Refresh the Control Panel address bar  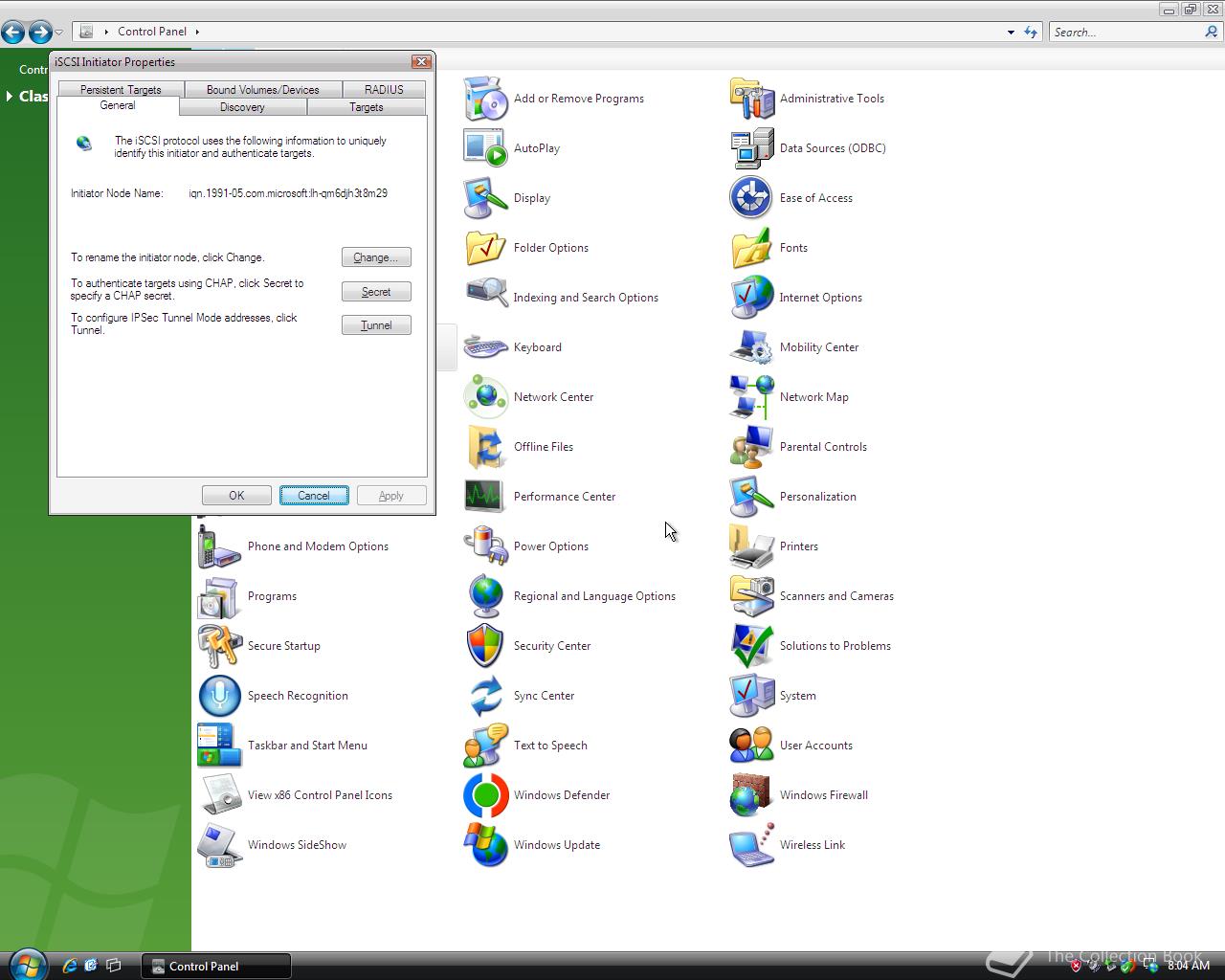(1031, 33)
